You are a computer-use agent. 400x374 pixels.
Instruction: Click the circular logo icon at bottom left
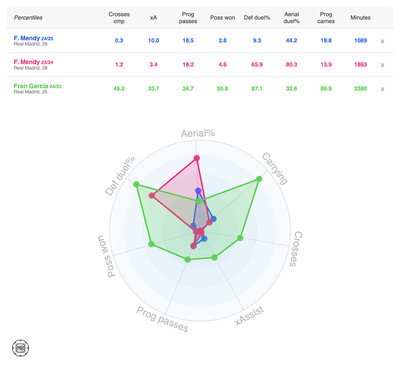pos(21,348)
